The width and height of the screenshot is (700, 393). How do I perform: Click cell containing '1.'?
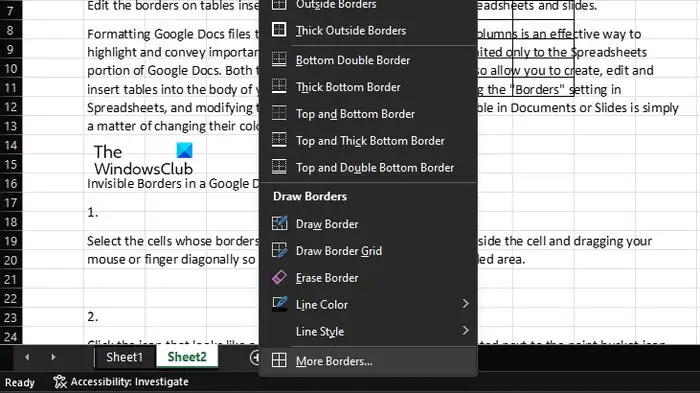(x=93, y=212)
